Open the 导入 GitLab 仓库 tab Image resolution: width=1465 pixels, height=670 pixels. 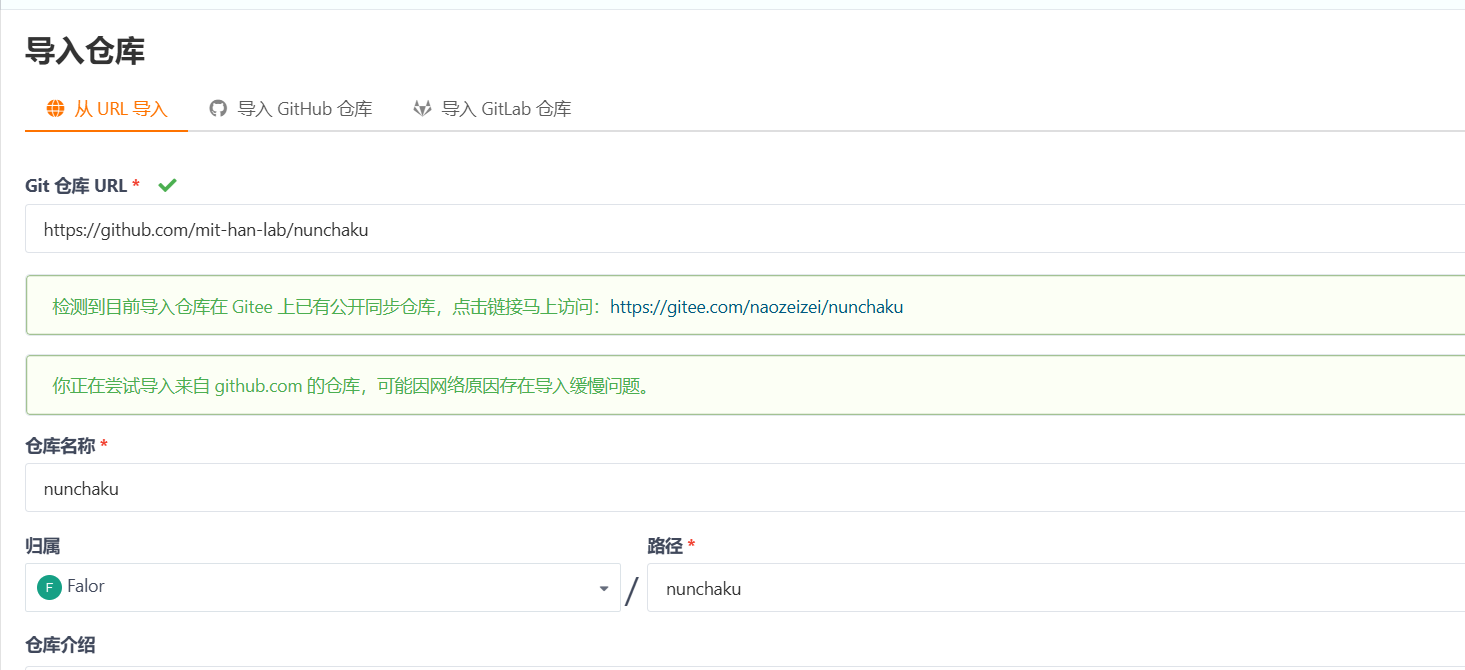492,109
